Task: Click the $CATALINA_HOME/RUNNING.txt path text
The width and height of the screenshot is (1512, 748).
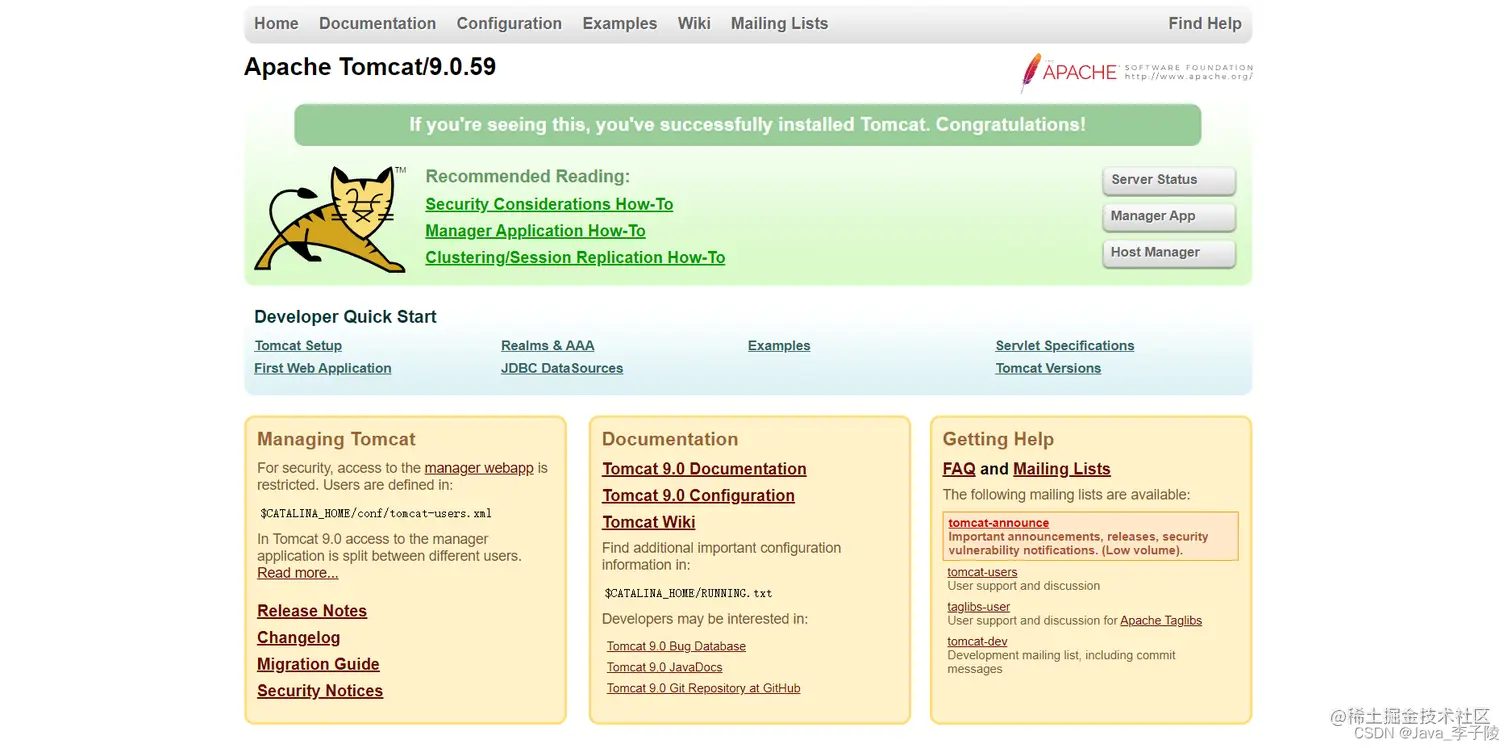Action: [688, 593]
